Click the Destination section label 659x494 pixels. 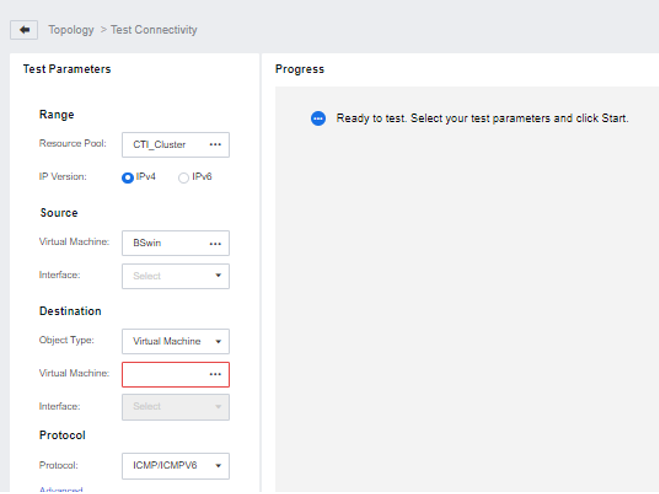click(x=70, y=311)
